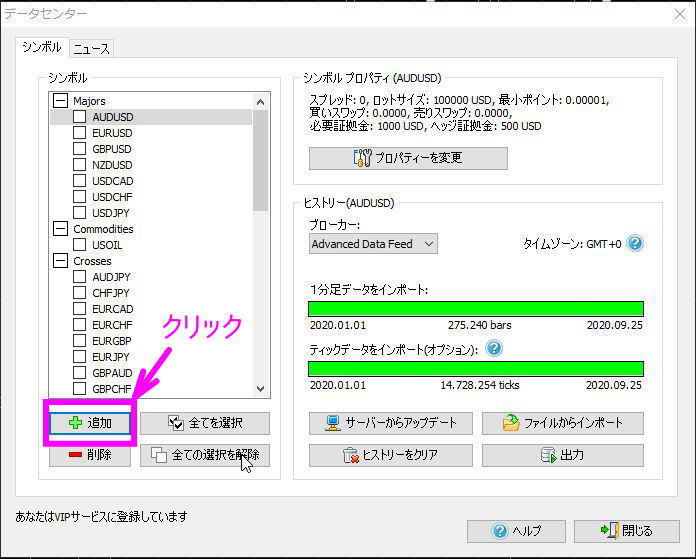Image resolution: width=696 pixels, height=559 pixels.
Task: Click the 出力 export button
Action: pos(563,455)
